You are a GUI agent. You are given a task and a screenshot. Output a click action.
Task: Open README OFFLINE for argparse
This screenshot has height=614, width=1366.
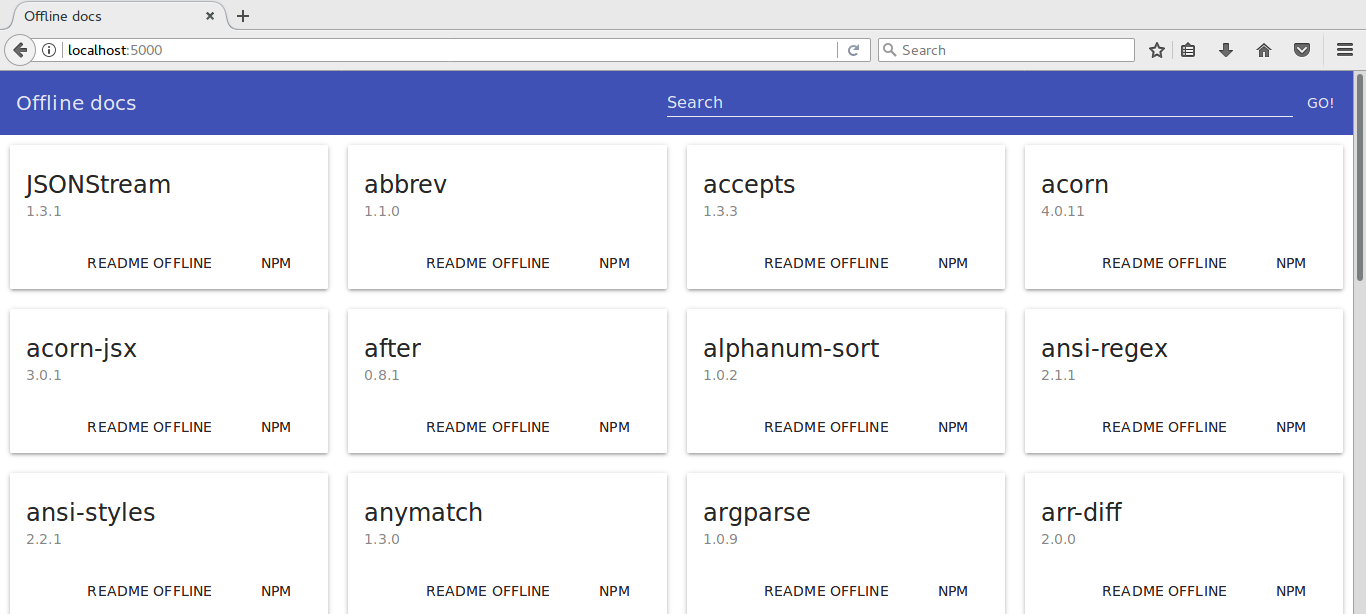(826, 591)
